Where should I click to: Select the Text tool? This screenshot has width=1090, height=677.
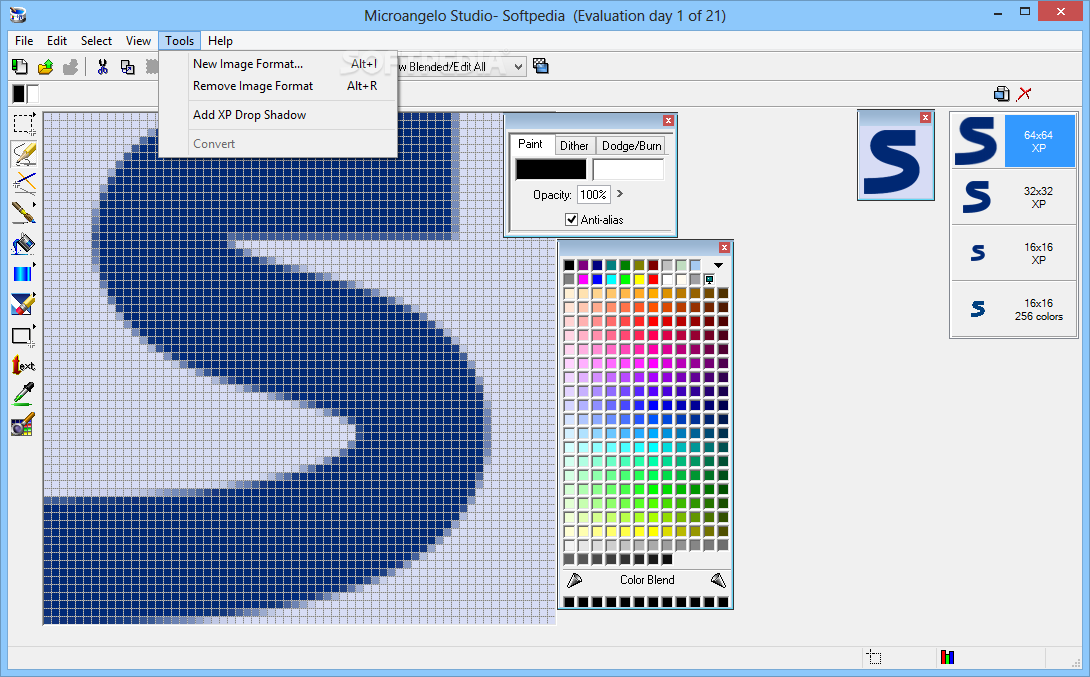pyautogui.click(x=24, y=365)
